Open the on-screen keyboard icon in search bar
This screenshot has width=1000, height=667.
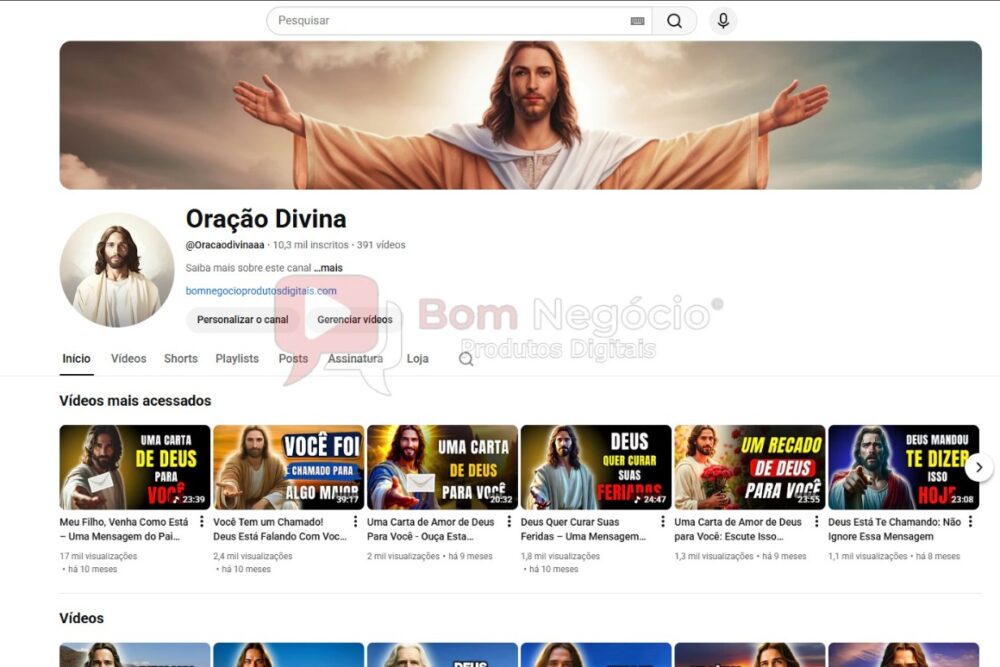(x=637, y=20)
